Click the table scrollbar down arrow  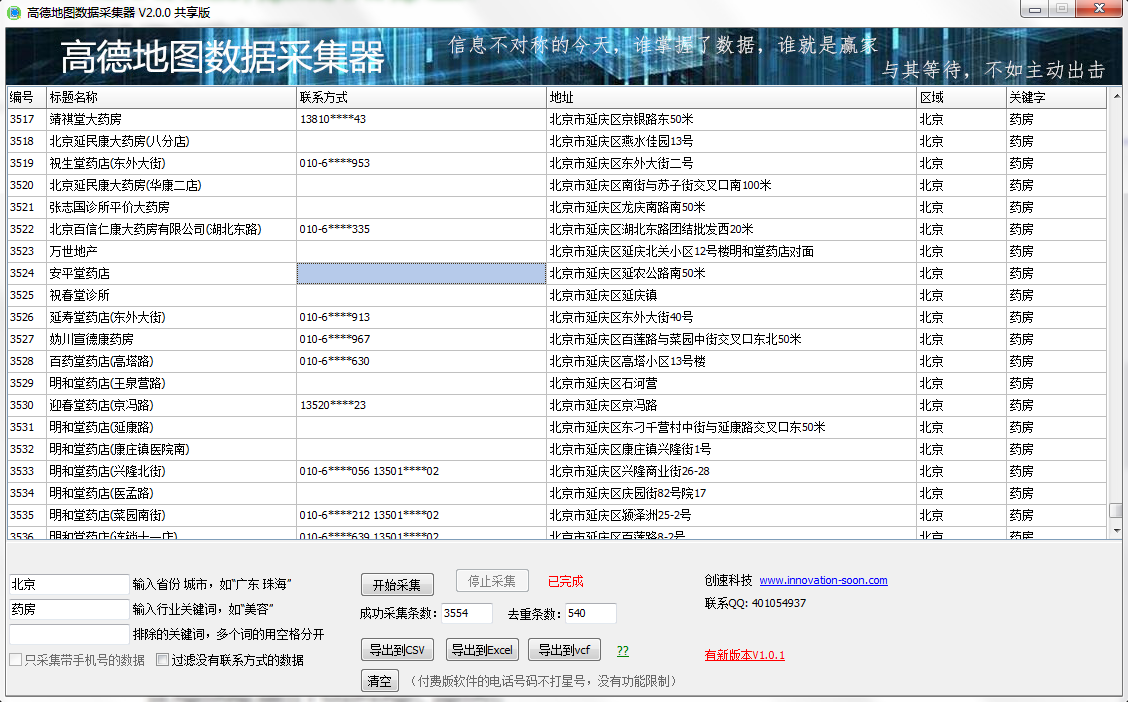[x=1116, y=531]
